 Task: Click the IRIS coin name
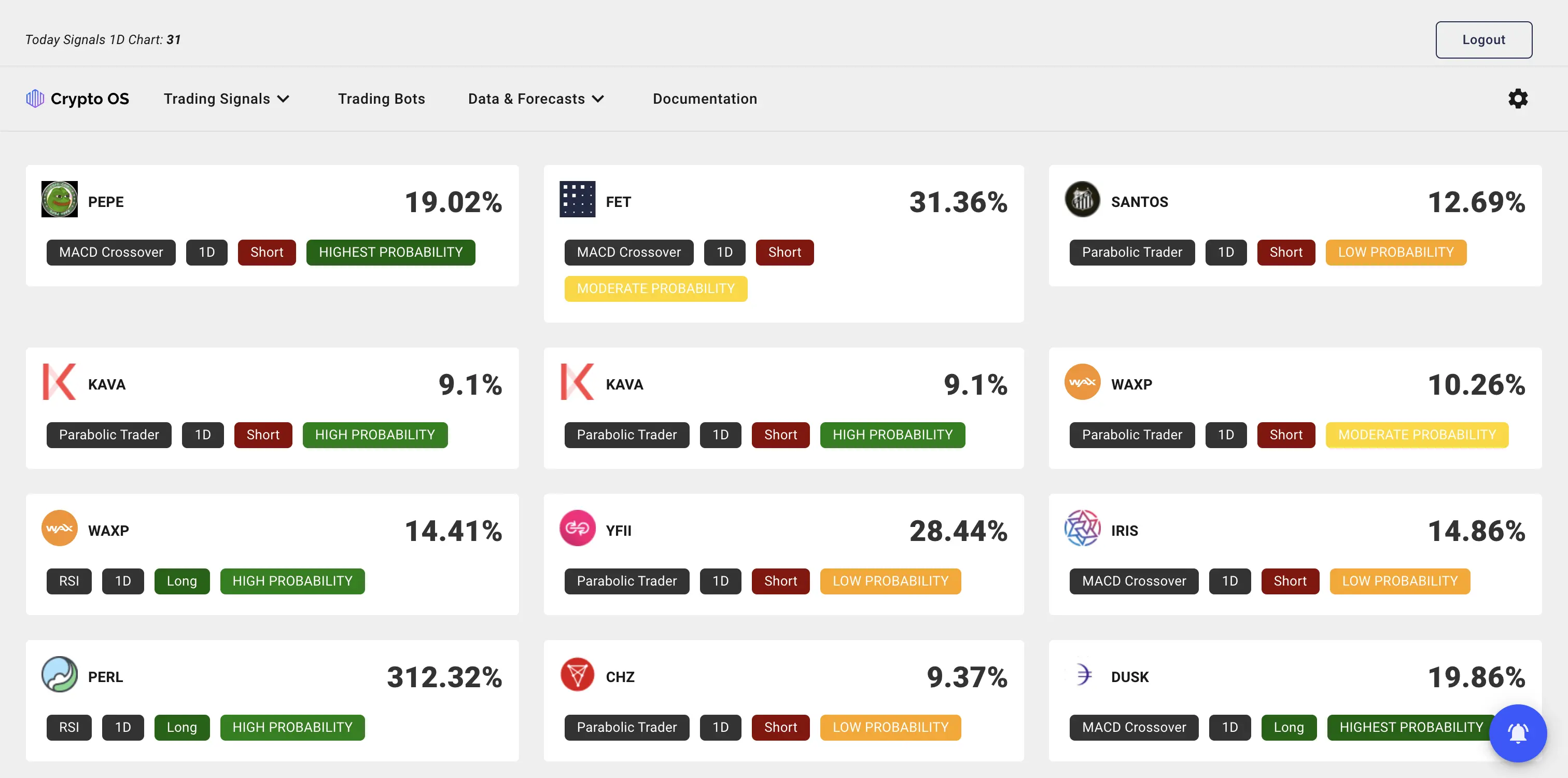[1124, 531]
